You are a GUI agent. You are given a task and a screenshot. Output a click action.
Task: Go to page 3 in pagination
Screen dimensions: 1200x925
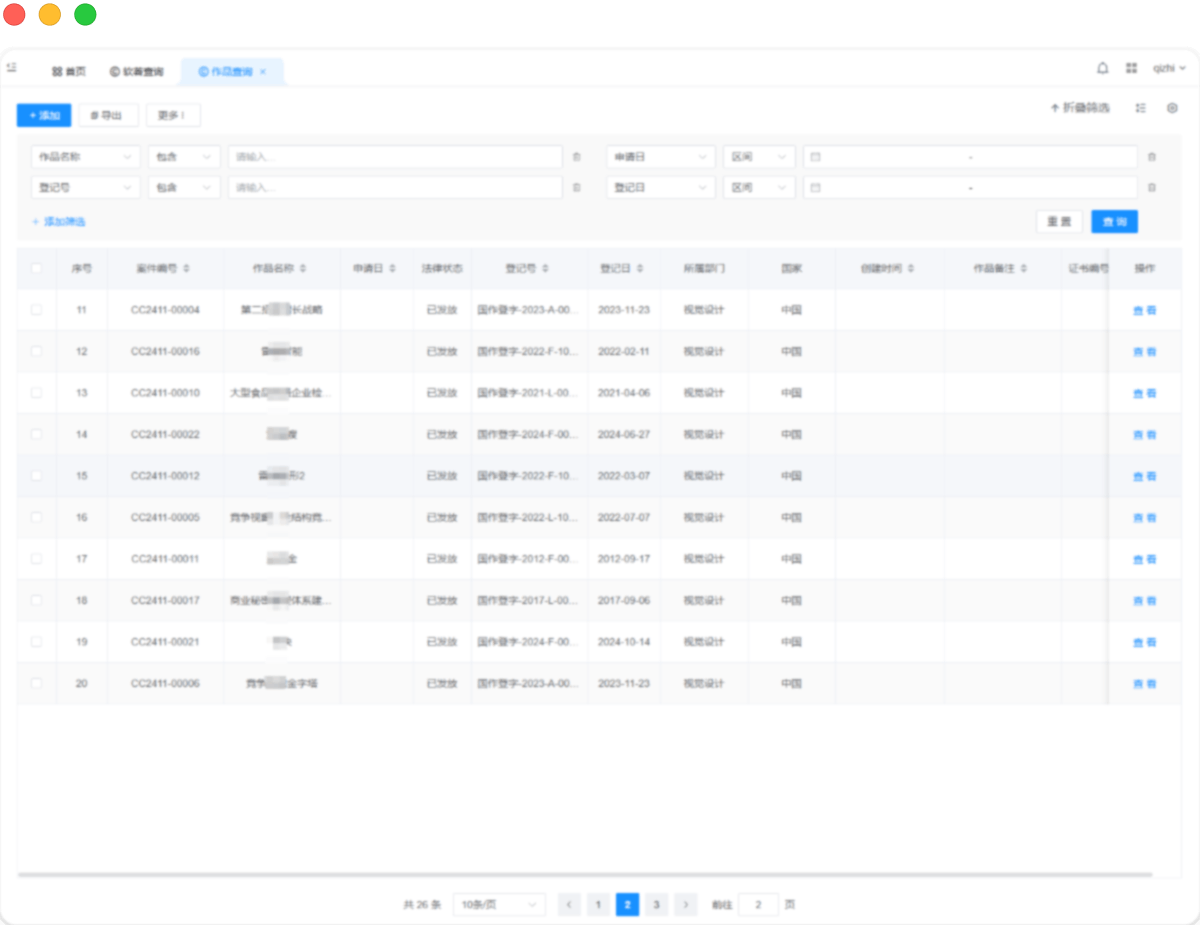pos(656,905)
